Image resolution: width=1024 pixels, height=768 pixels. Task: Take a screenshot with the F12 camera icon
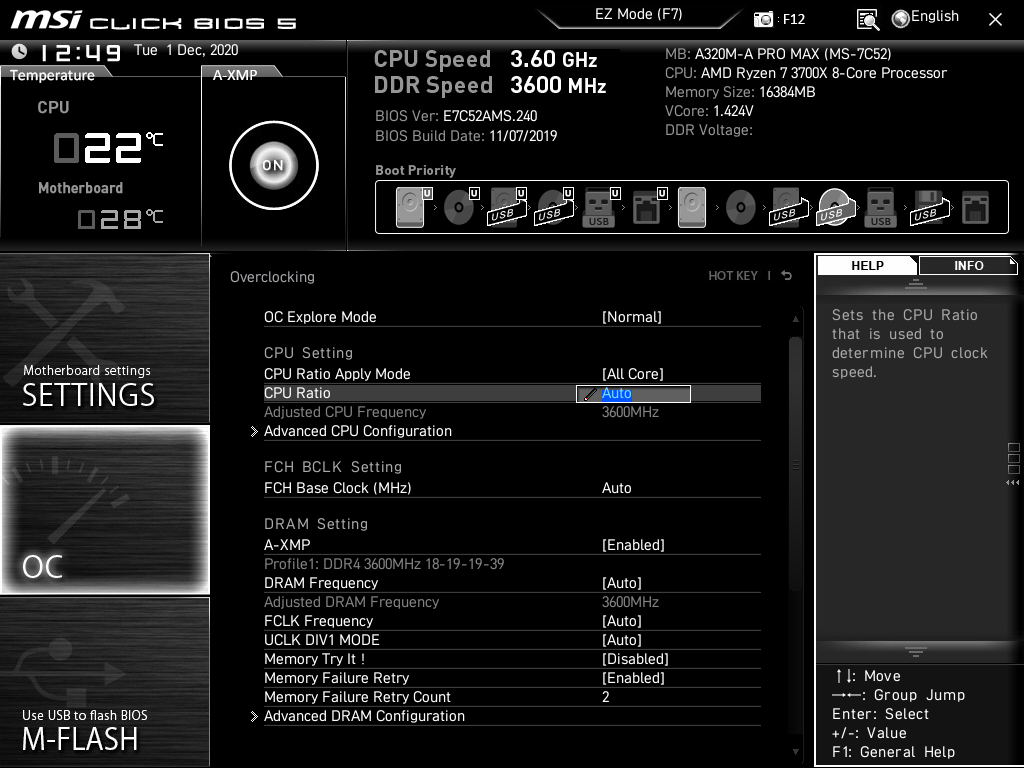(x=763, y=20)
